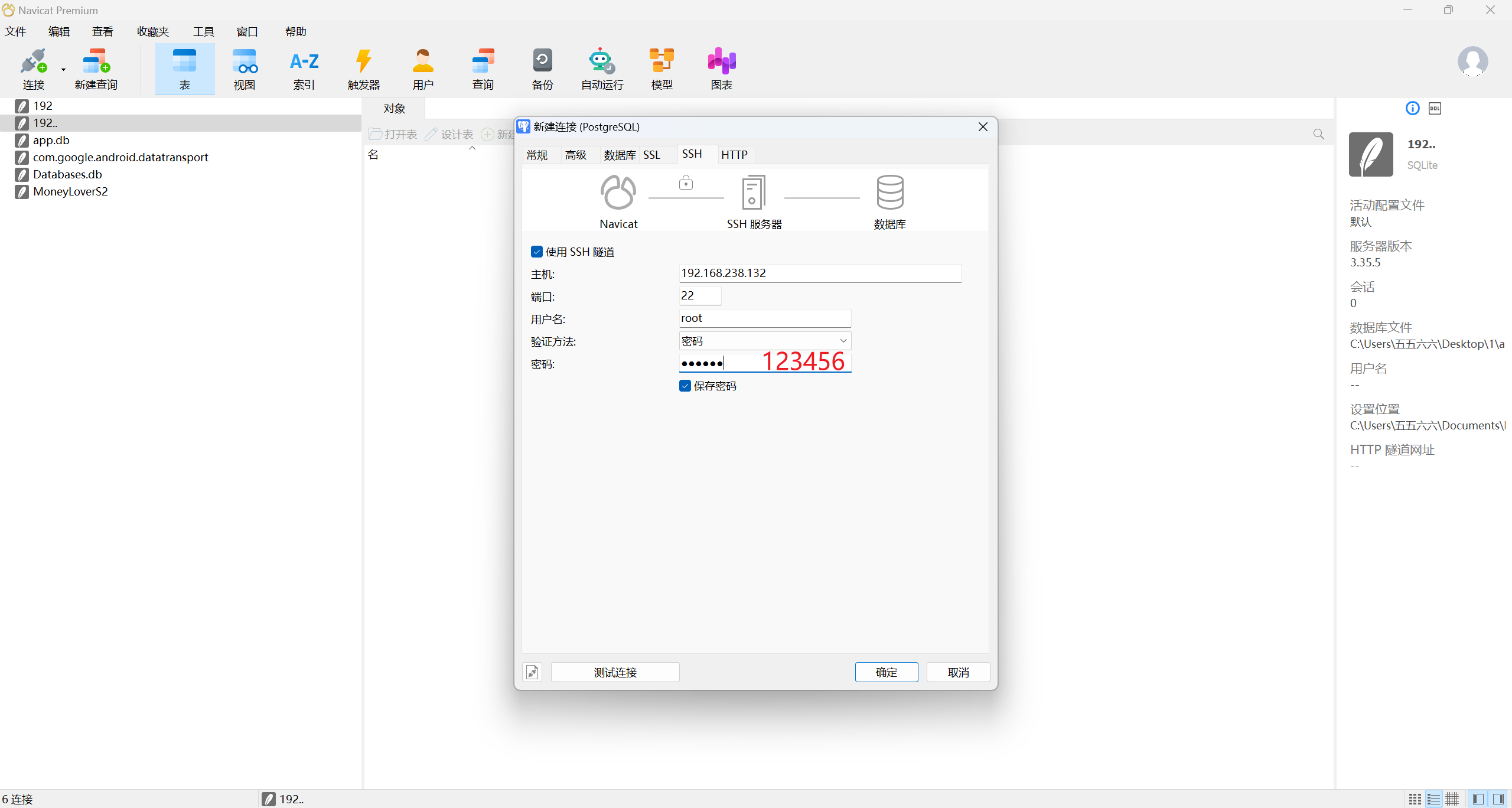Switch to the HTTP tab

click(734, 155)
